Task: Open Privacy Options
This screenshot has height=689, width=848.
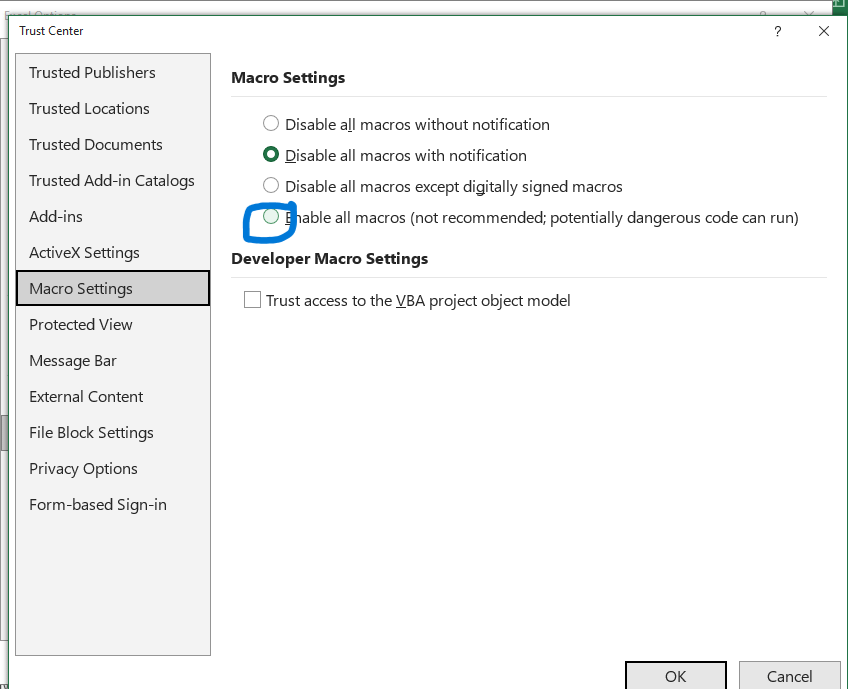Action: [x=112, y=468]
